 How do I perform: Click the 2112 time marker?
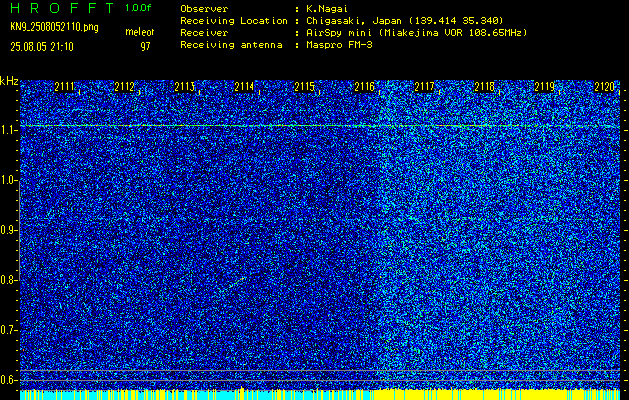124,87
